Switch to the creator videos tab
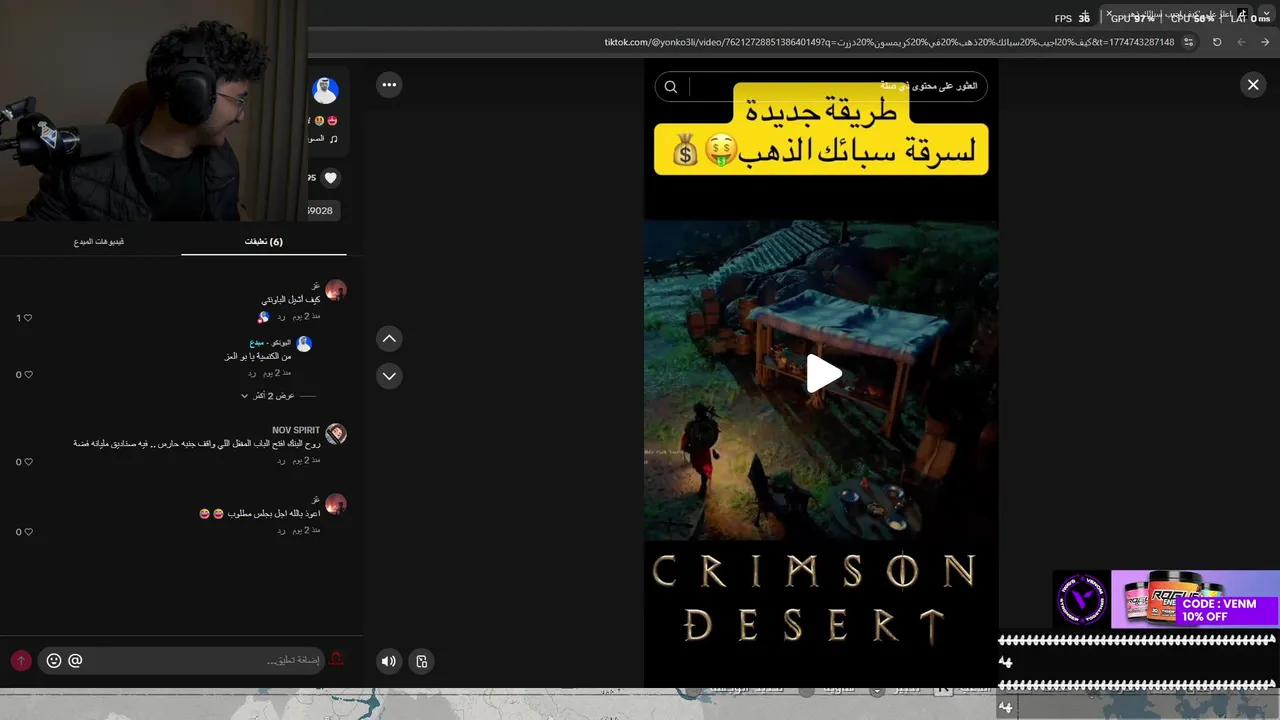The image size is (1280, 720). coord(99,241)
